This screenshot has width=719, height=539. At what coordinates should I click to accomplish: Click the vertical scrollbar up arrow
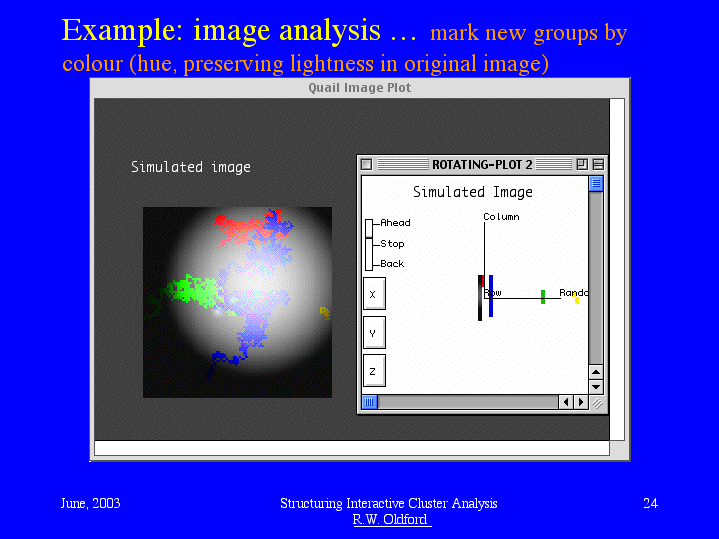[x=596, y=372]
